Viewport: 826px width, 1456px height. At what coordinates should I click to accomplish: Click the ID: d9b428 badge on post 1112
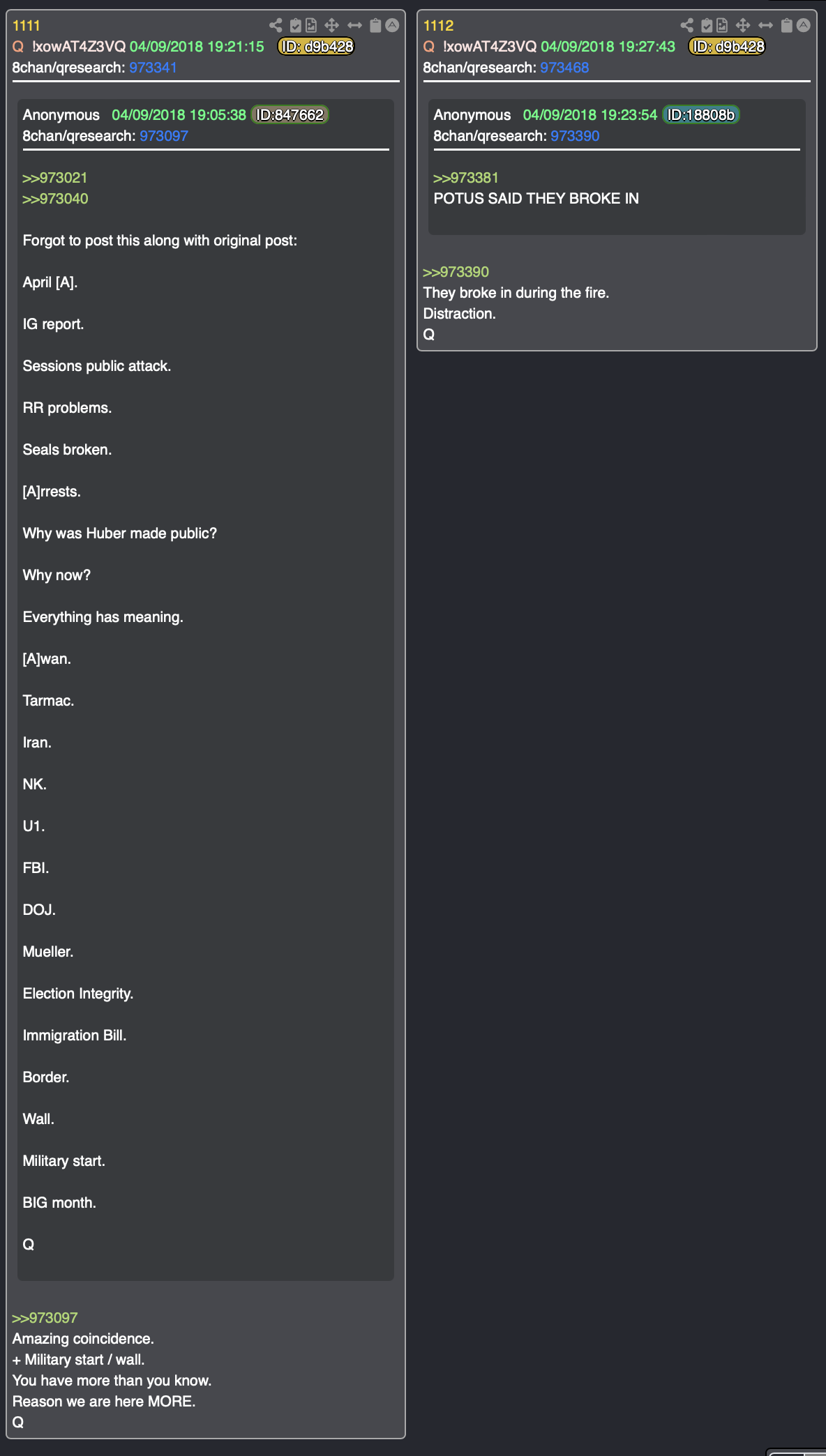click(727, 47)
